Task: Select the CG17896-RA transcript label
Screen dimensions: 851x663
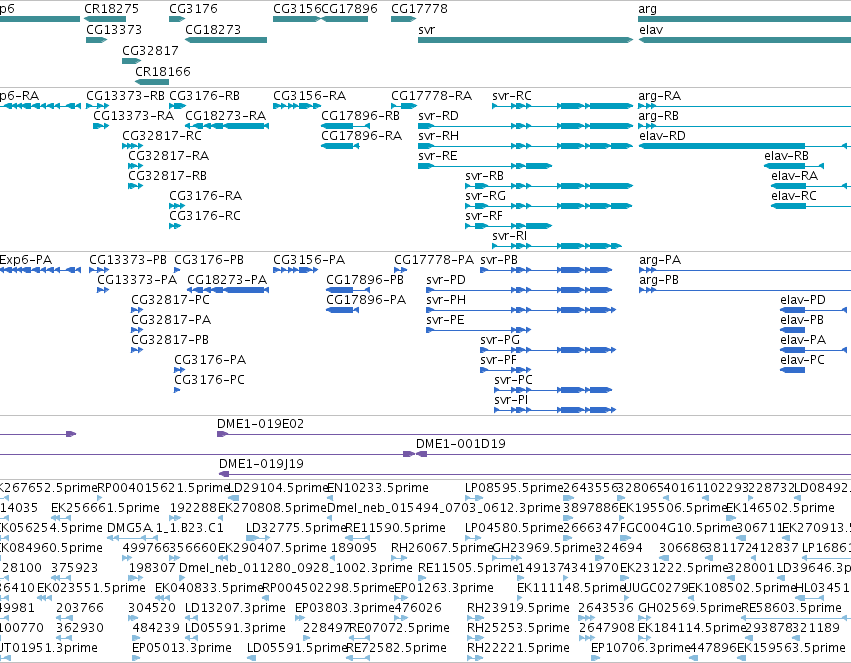Action: [x=361, y=136]
